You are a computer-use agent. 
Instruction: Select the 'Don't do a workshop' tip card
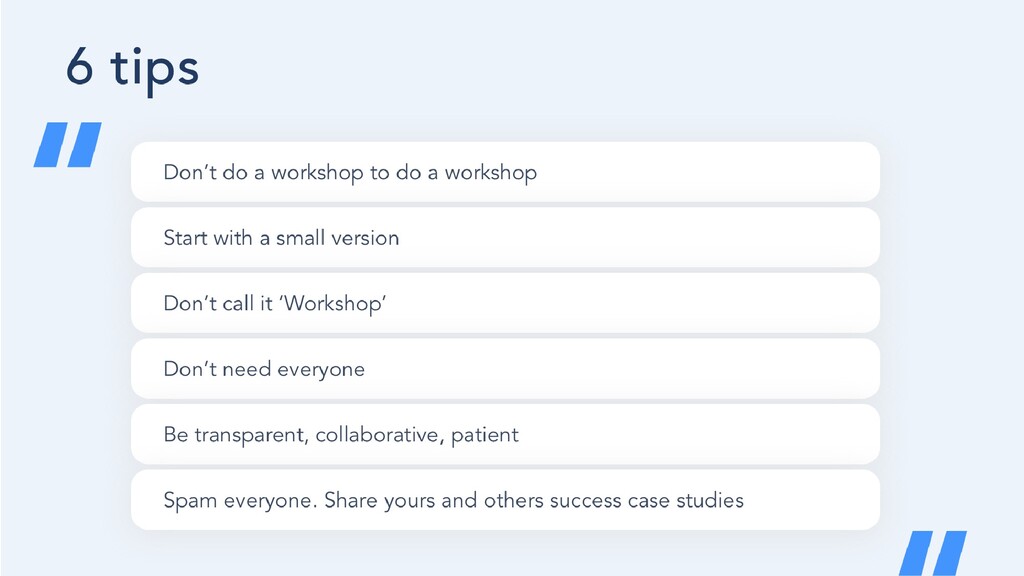[505, 172]
